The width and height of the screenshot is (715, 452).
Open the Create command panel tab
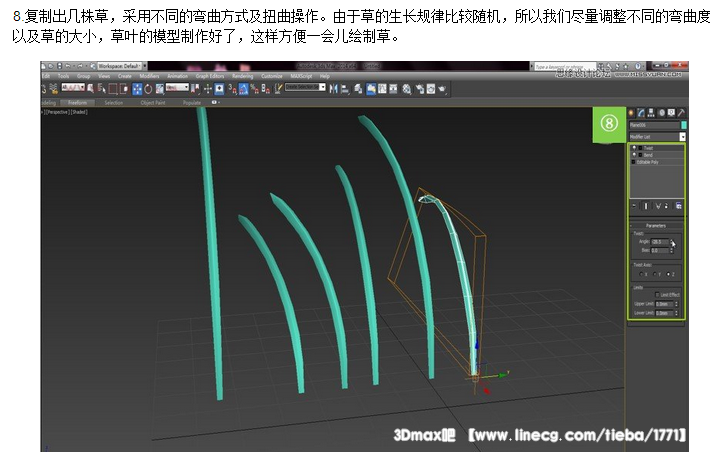[631, 112]
